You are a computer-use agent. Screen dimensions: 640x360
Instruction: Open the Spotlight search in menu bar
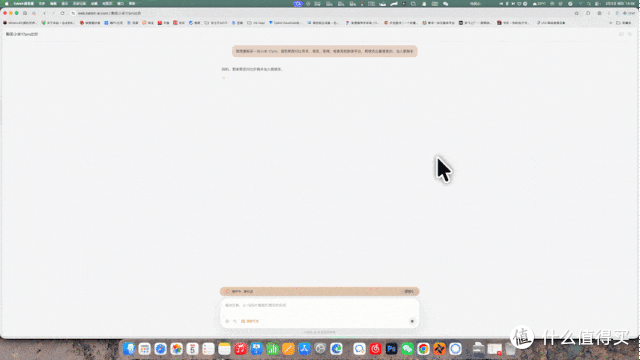(589, 3)
